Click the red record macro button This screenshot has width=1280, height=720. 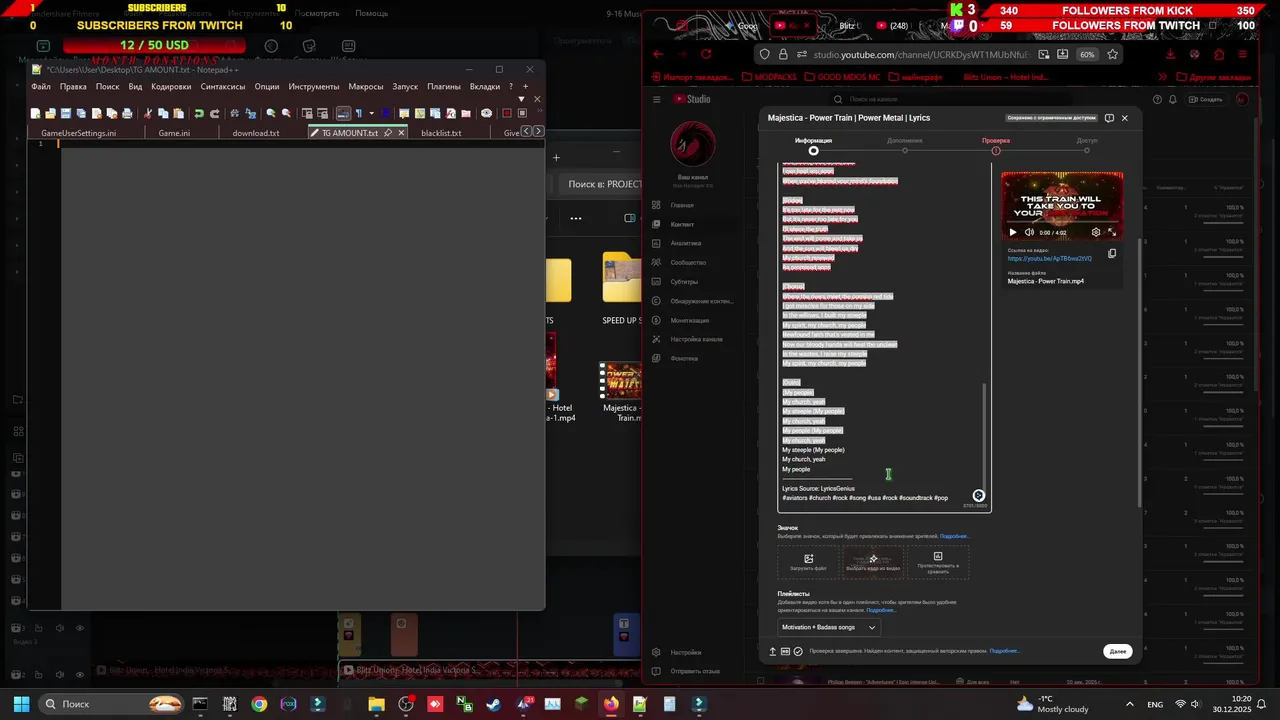507,114
